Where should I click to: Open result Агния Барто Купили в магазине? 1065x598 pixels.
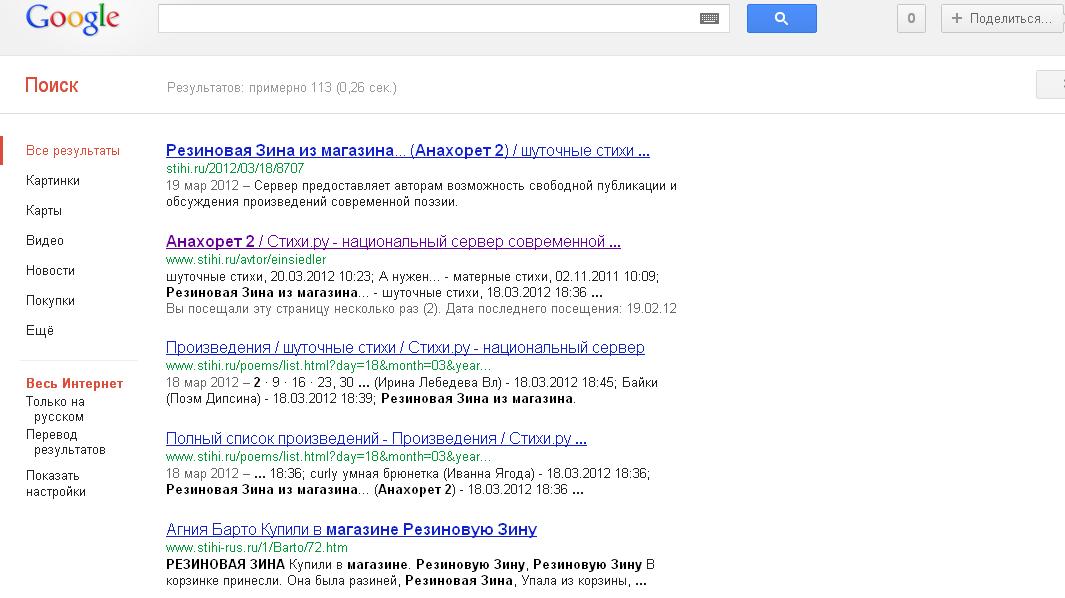[351, 529]
